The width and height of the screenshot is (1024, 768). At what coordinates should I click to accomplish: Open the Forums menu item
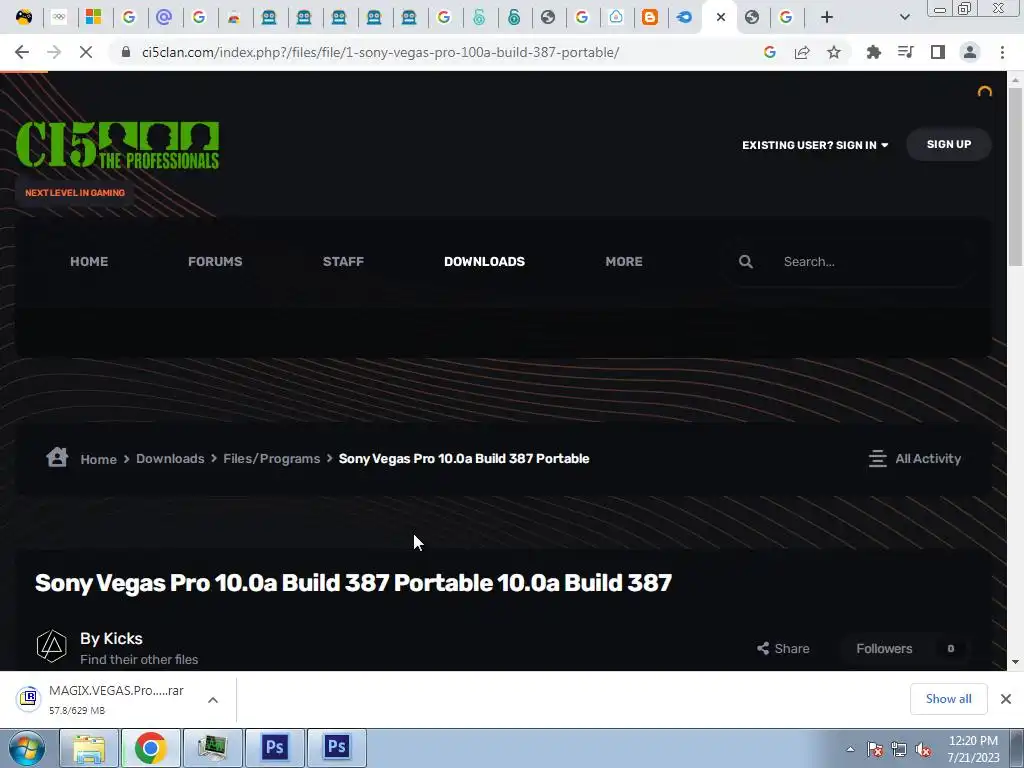click(215, 261)
